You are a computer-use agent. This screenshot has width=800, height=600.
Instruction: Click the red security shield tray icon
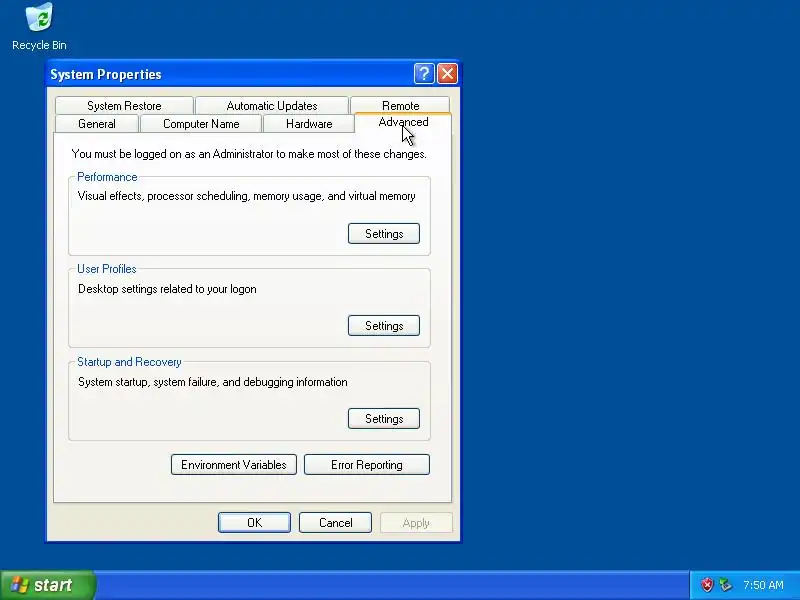point(707,585)
